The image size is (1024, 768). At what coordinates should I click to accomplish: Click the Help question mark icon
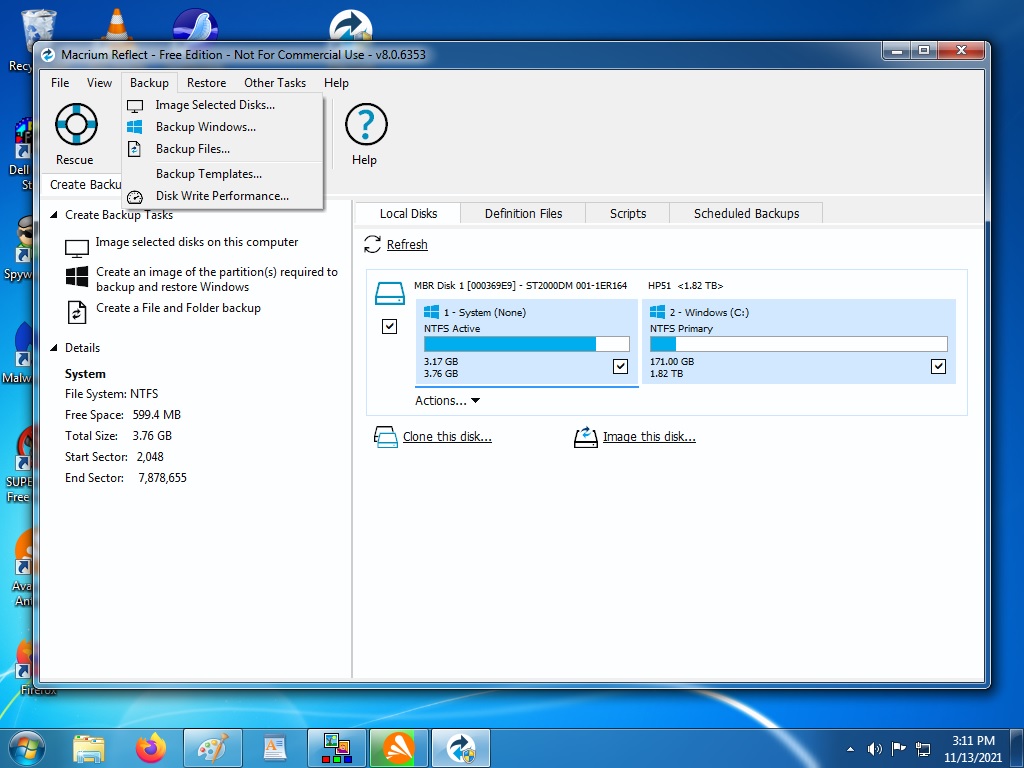[x=366, y=124]
